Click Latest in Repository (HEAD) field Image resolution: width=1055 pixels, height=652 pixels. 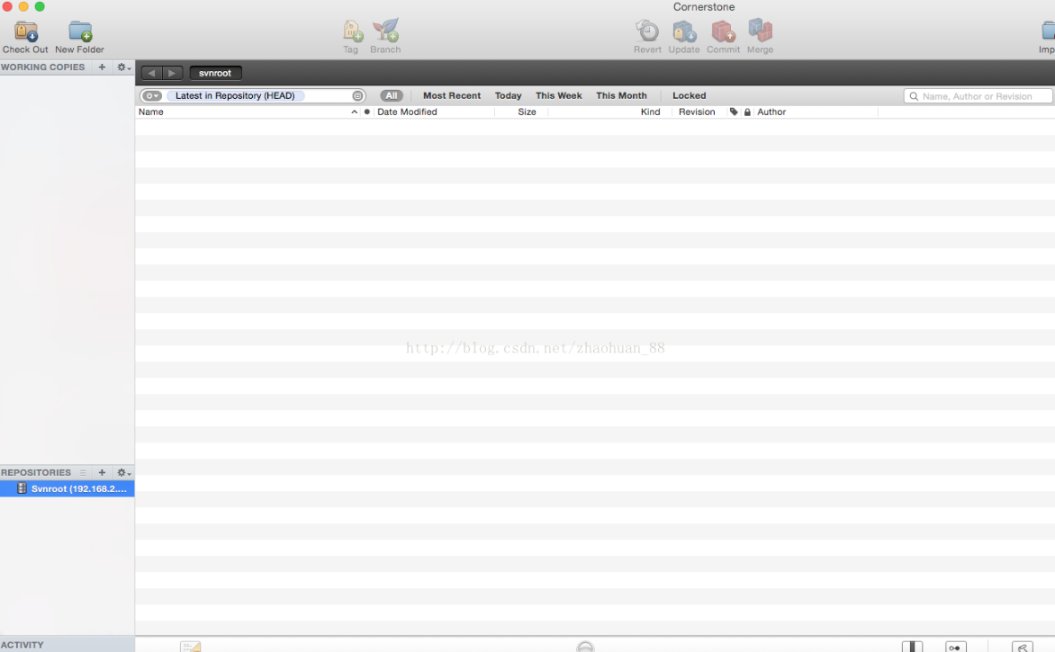click(x=235, y=96)
